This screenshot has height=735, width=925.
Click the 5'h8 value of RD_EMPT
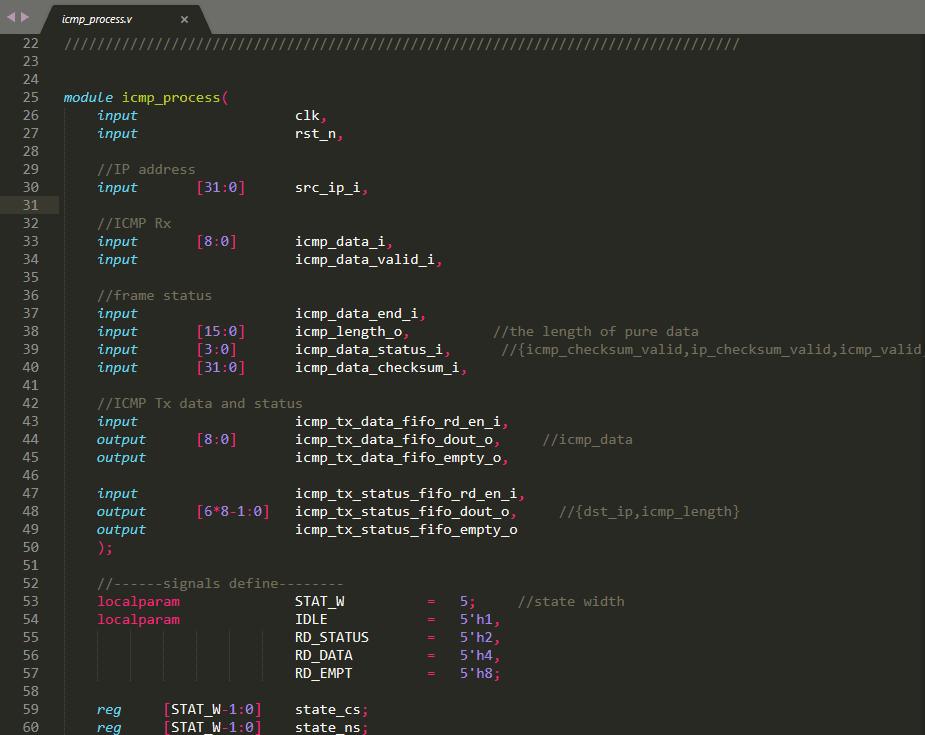pyautogui.click(x=476, y=673)
